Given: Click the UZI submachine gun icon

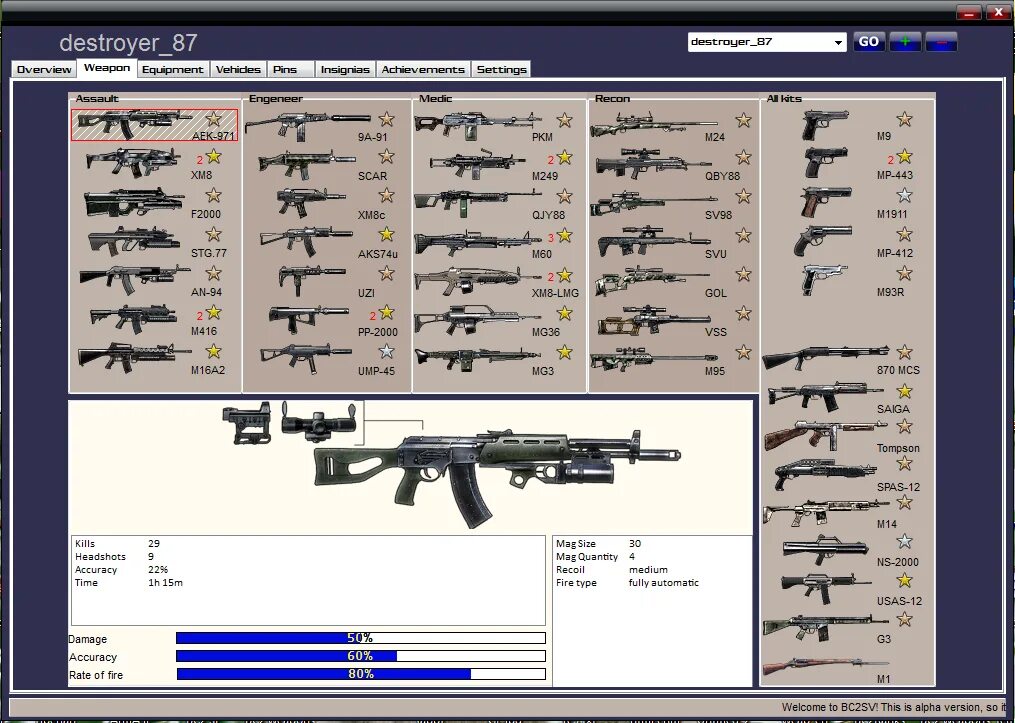Looking at the screenshot, I should coord(312,280).
